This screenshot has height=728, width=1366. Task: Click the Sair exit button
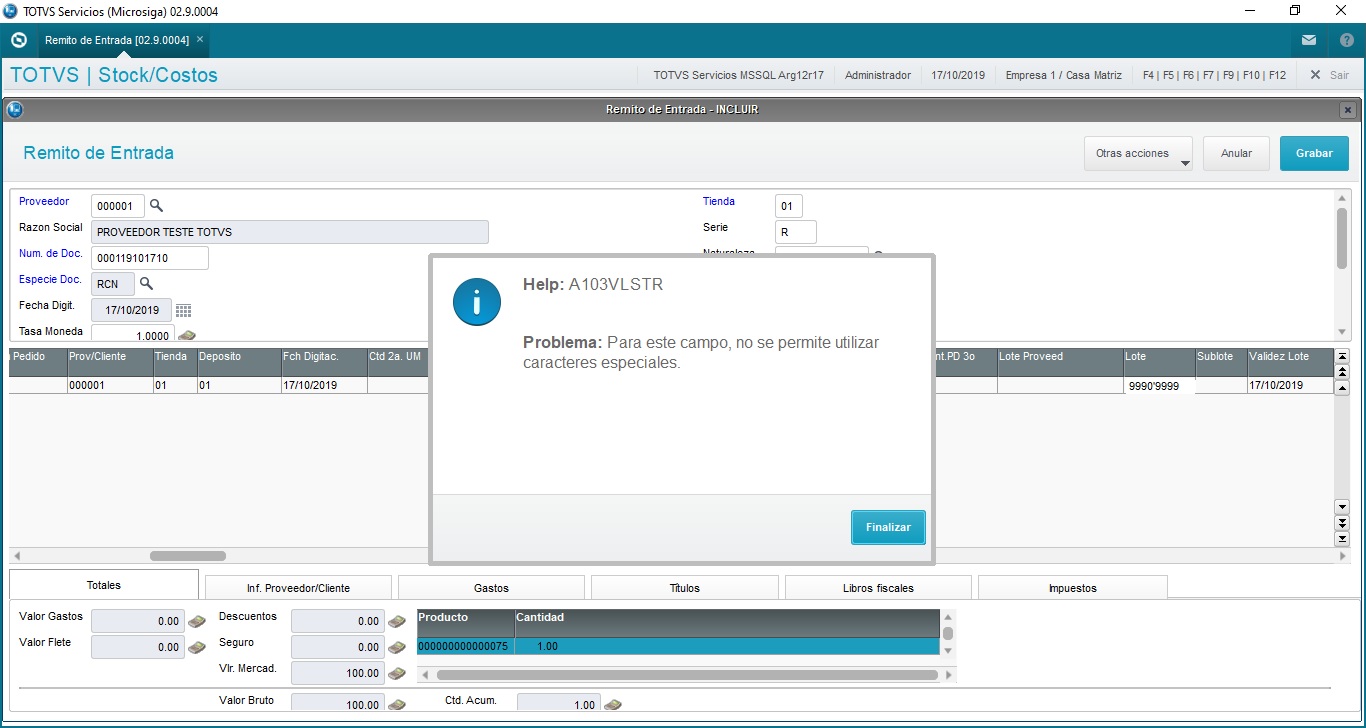(1330, 75)
